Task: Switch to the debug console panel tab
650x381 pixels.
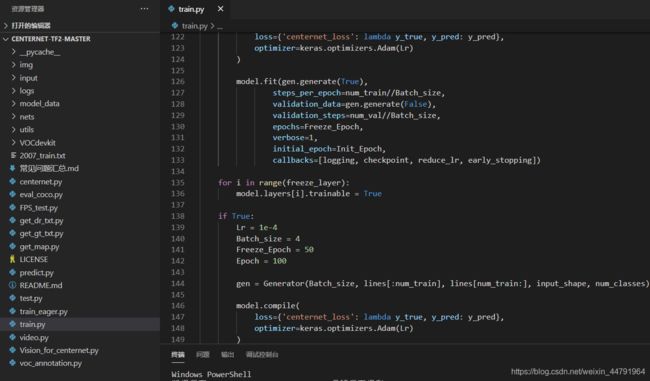Action: 262,354
